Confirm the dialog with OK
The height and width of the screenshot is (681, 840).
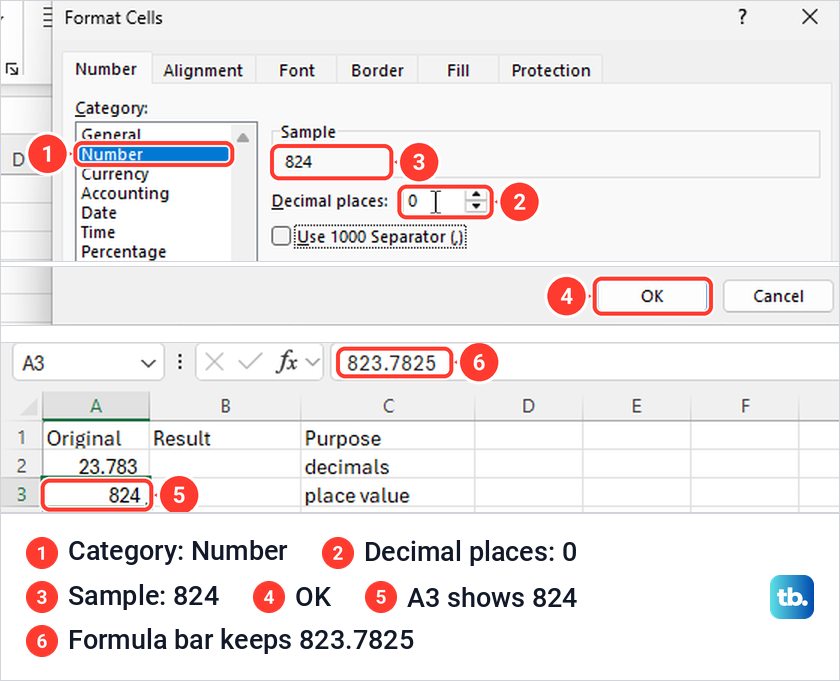[x=652, y=296]
